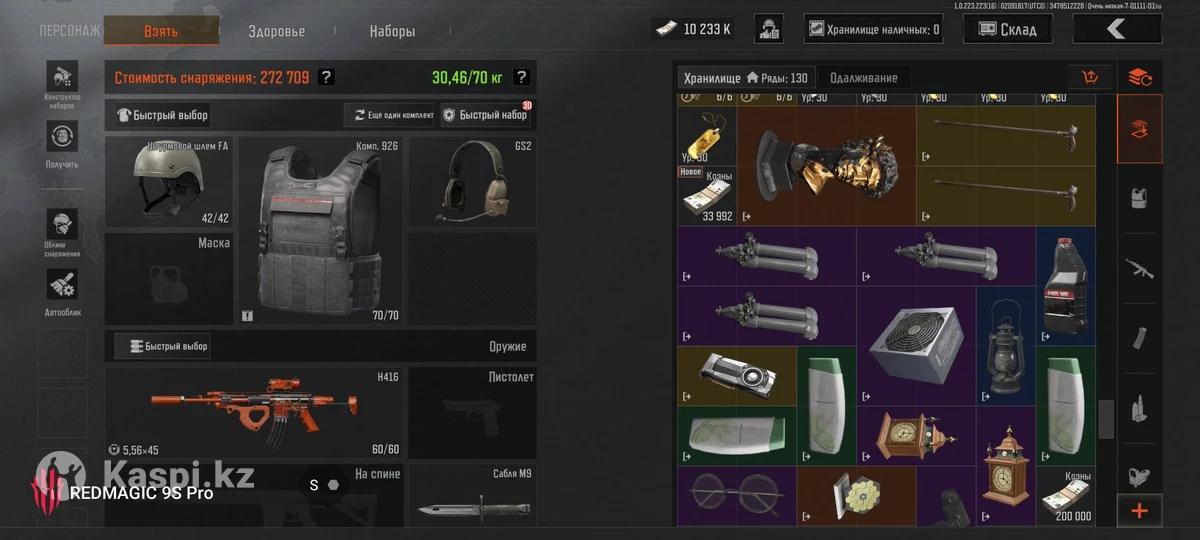The width and height of the screenshot is (1200, 540).
Task: Click the orange plus icon at sidebar bottom
Action: (1139, 511)
